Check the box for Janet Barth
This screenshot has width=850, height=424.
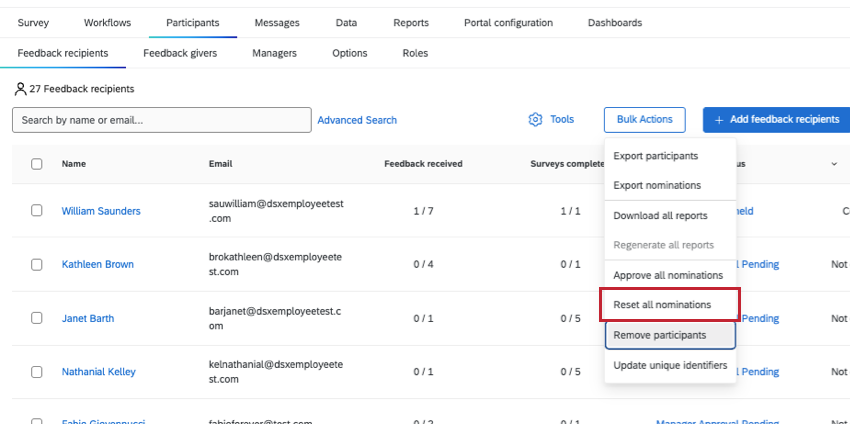36,318
